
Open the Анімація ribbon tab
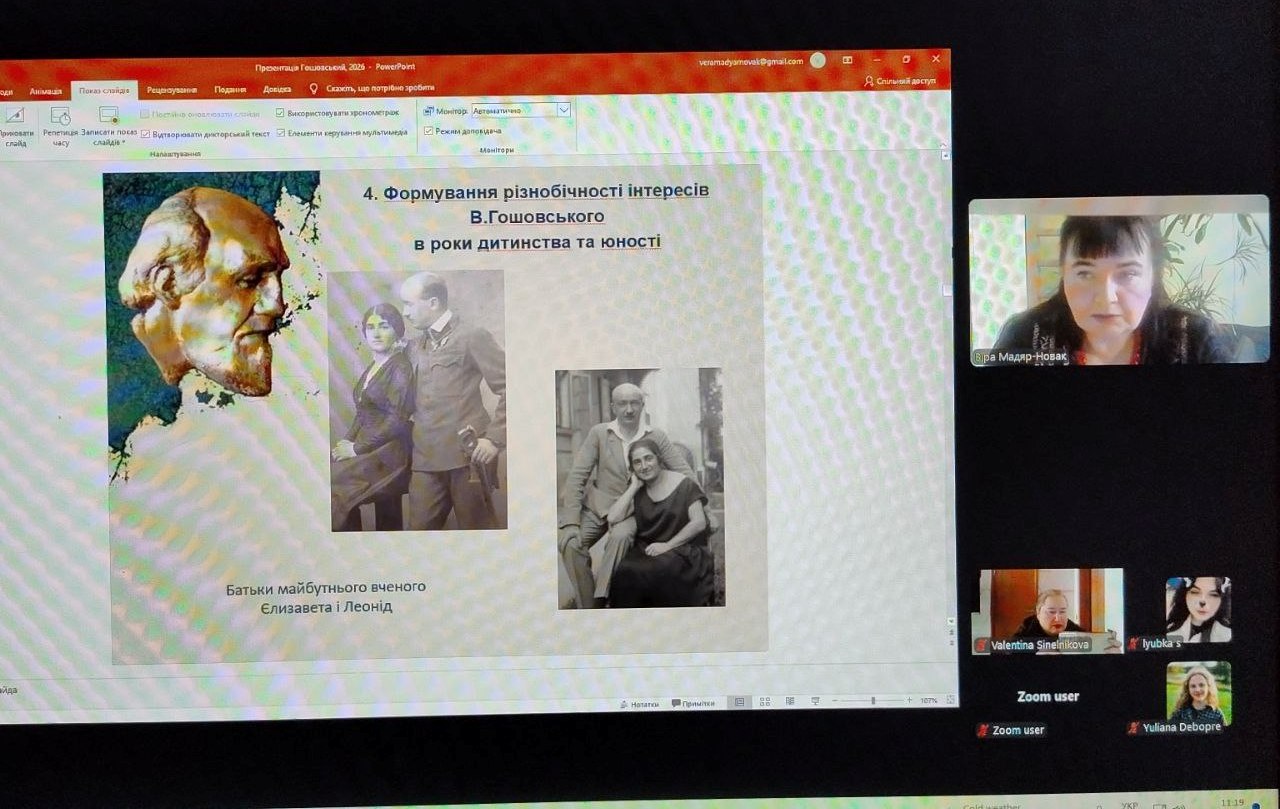click(x=45, y=91)
